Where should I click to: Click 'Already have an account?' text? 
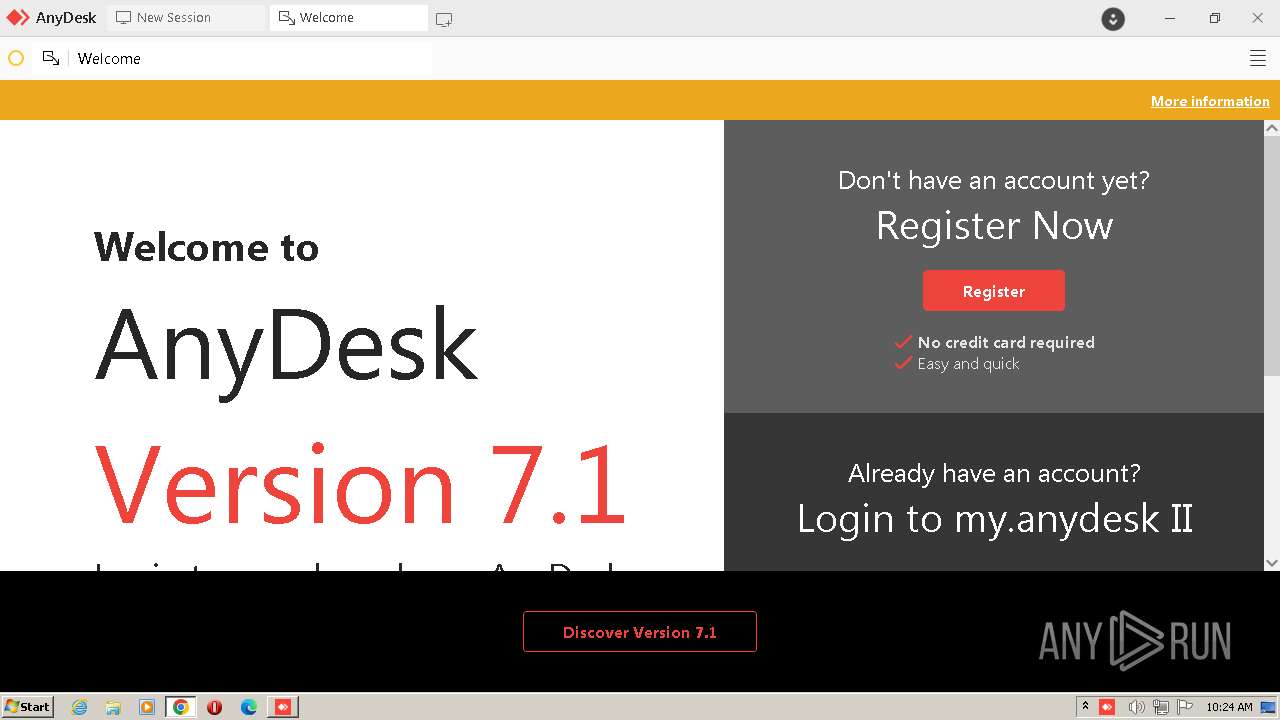[994, 473]
